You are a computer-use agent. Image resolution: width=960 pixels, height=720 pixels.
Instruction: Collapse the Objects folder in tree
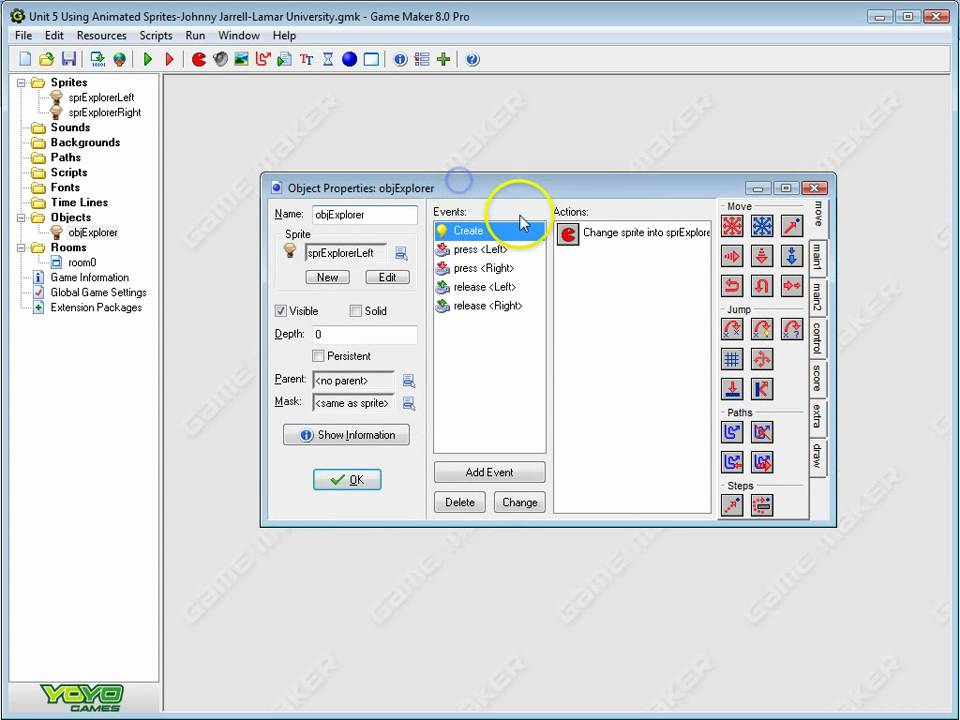[x=21, y=217]
